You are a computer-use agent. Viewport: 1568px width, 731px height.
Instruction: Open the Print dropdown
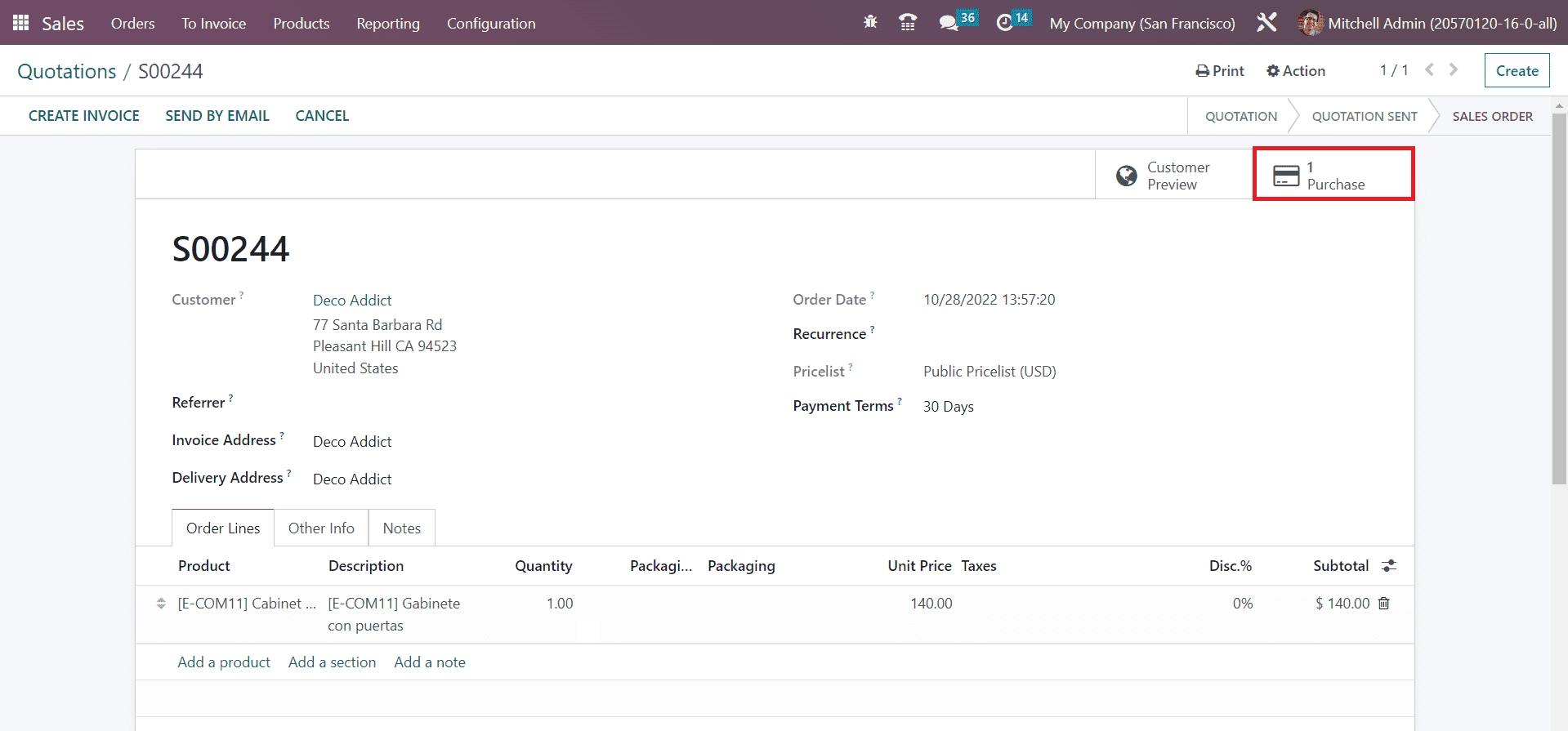(1220, 71)
